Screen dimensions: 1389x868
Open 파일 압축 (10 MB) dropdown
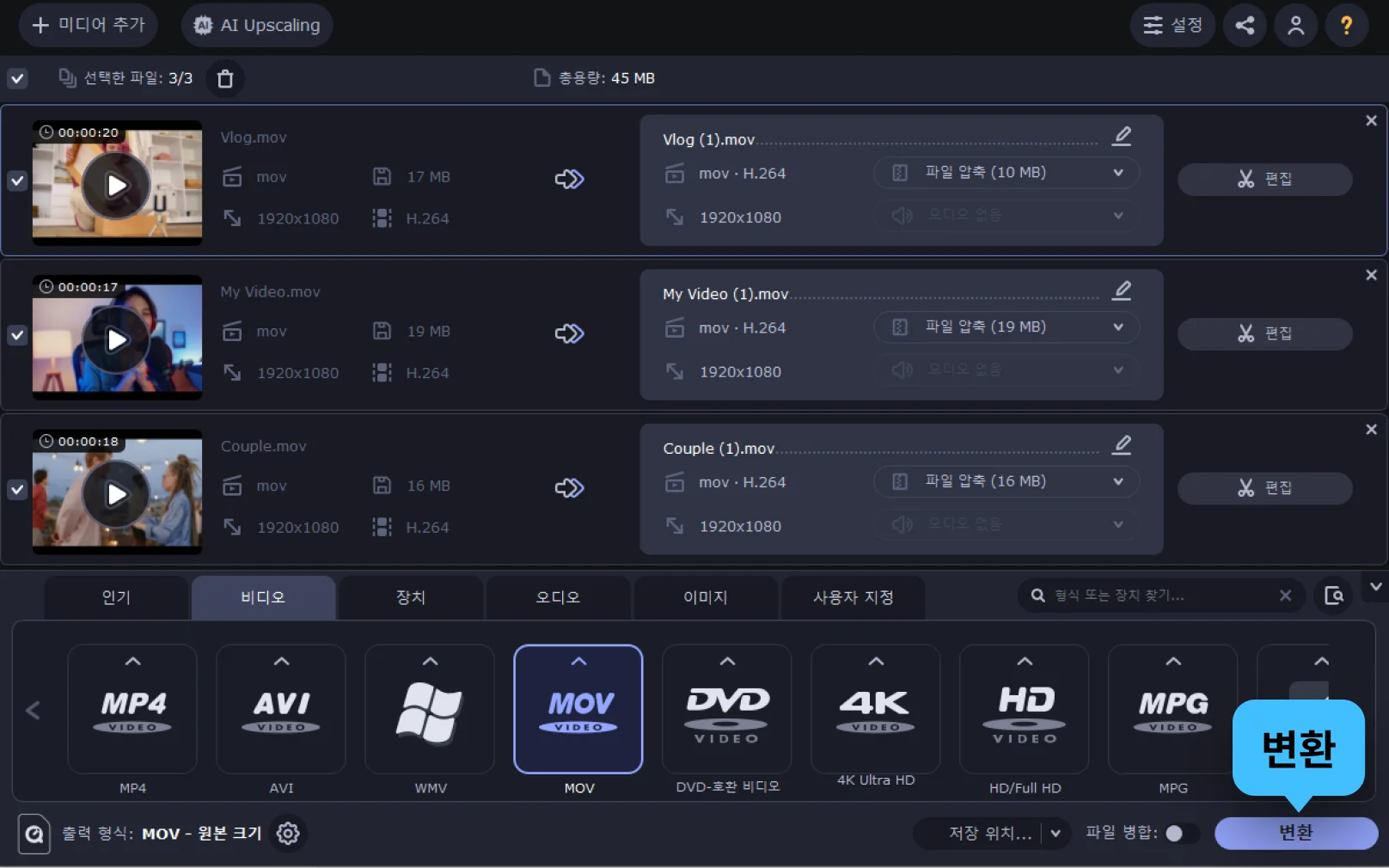coord(1007,173)
